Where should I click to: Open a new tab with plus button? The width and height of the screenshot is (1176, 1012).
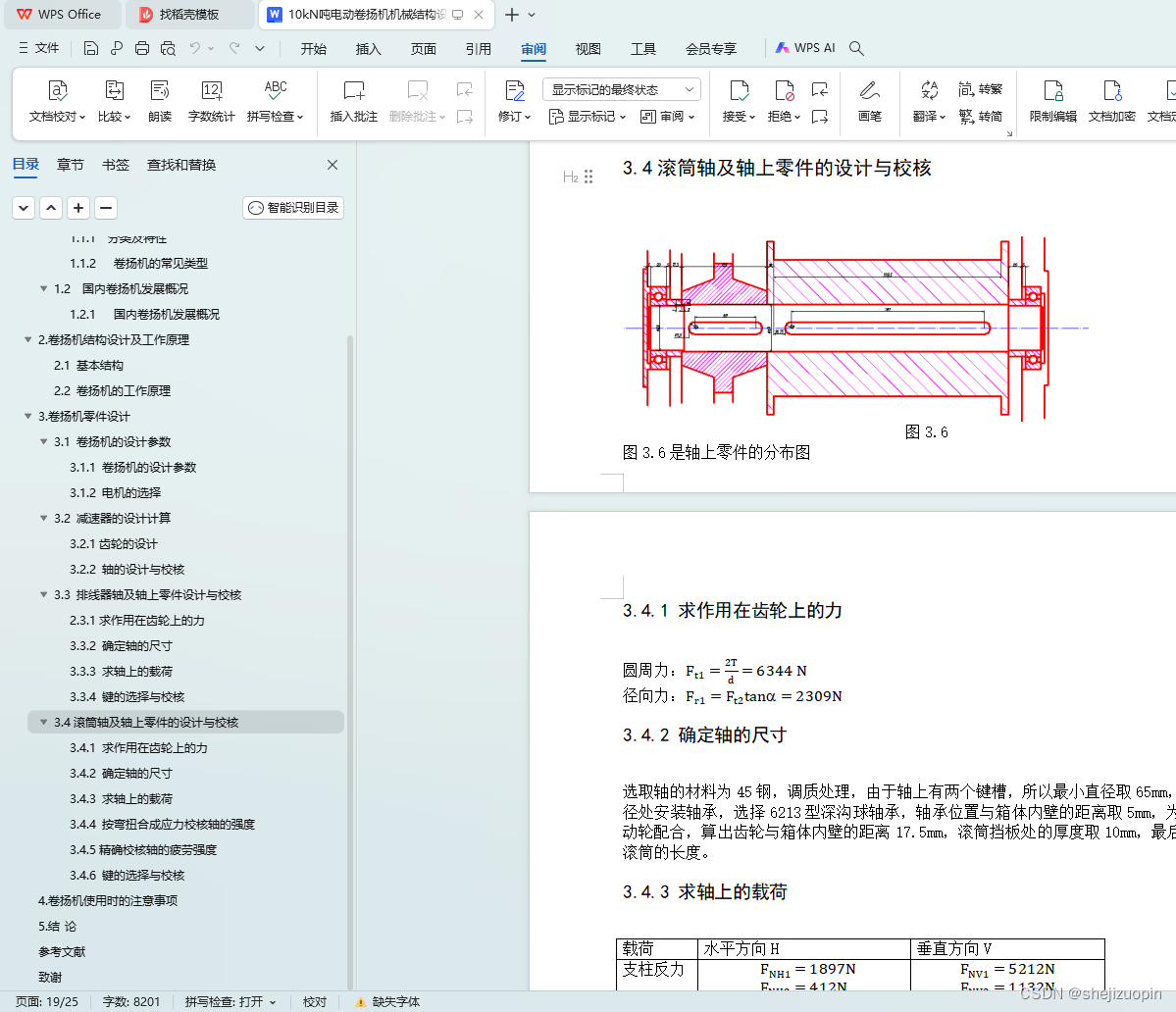[x=512, y=15]
